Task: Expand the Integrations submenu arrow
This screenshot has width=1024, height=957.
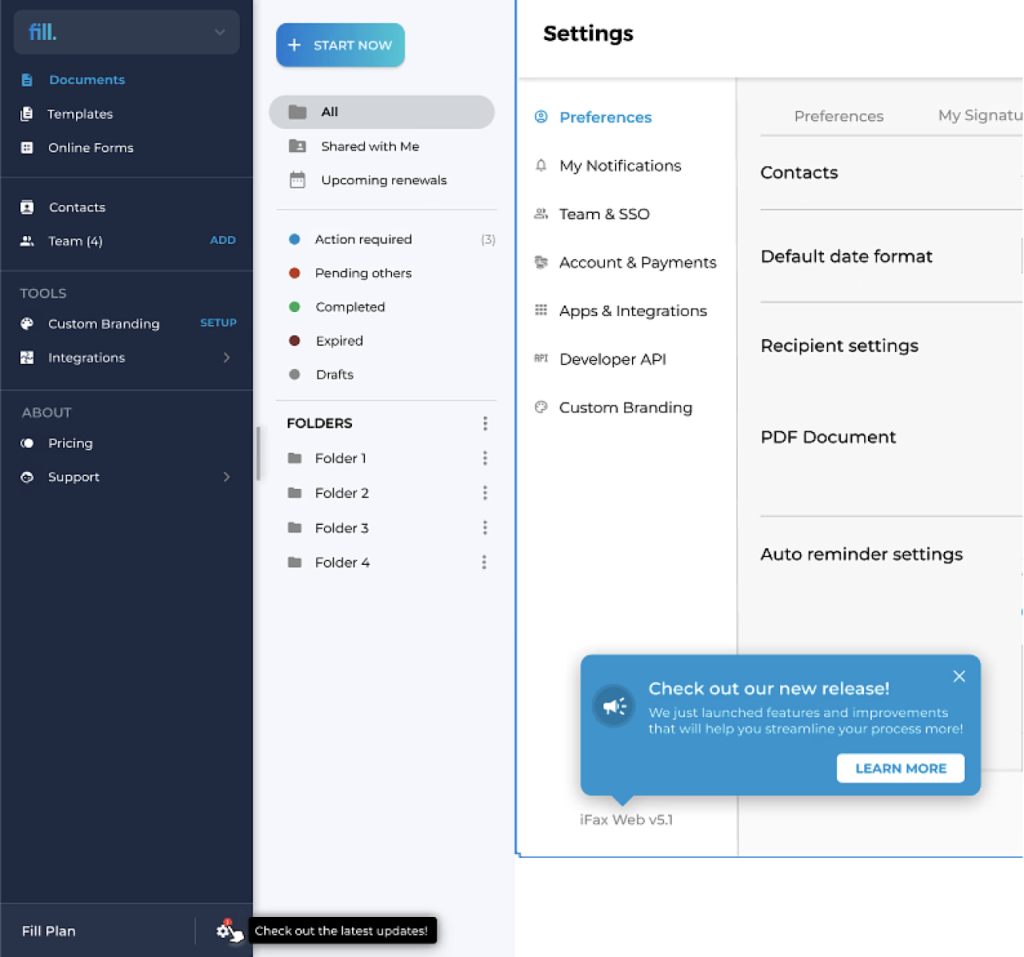Action: click(227, 357)
